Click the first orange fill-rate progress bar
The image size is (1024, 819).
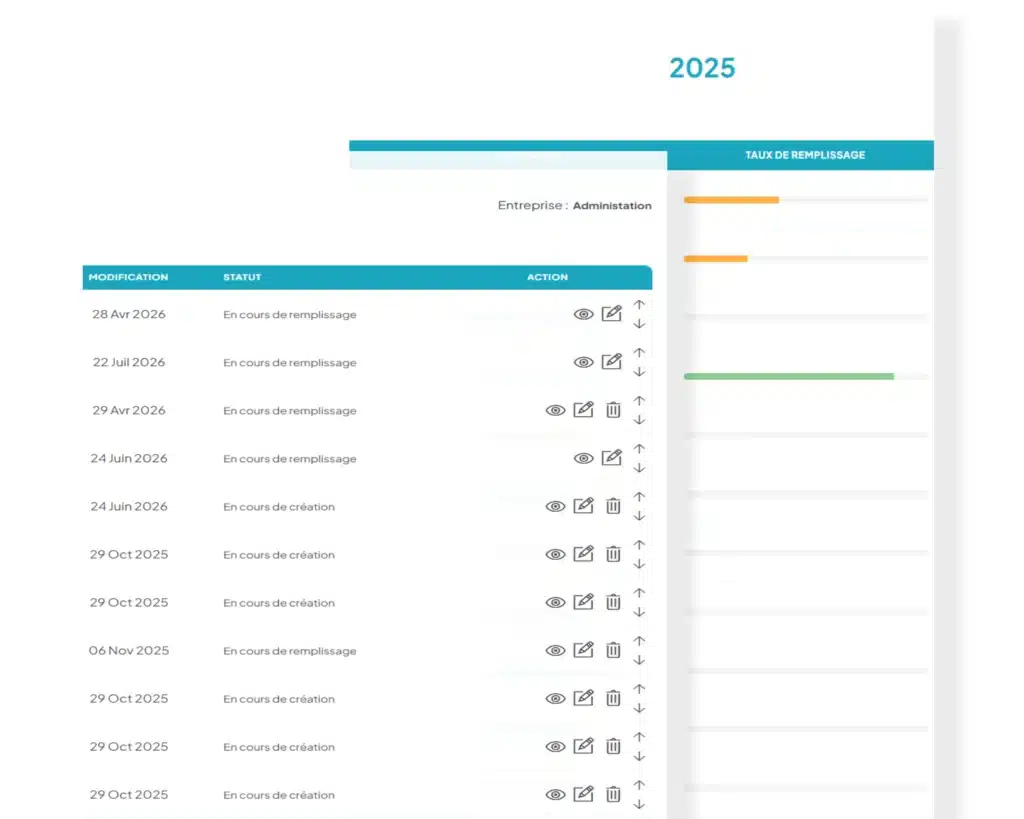click(731, 200)
